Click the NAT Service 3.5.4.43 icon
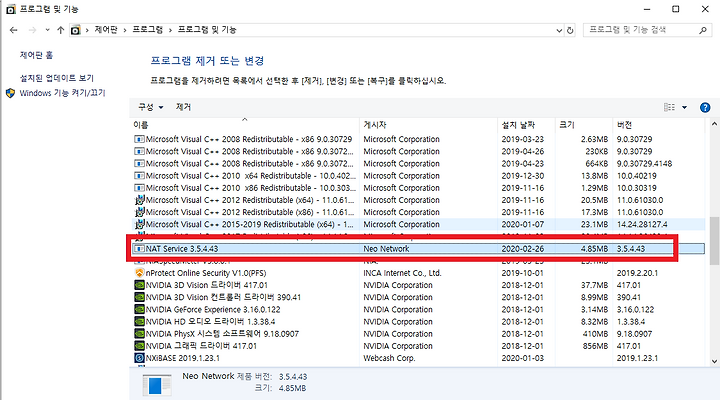The width and height of the screenshot is (720, 400). pyautogui.click(x=139, y=248)
